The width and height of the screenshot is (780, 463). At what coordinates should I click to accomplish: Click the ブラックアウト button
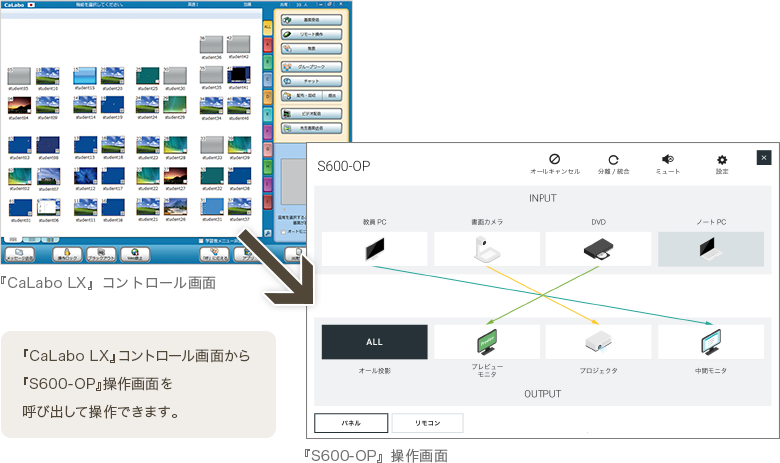pos(101,255)
